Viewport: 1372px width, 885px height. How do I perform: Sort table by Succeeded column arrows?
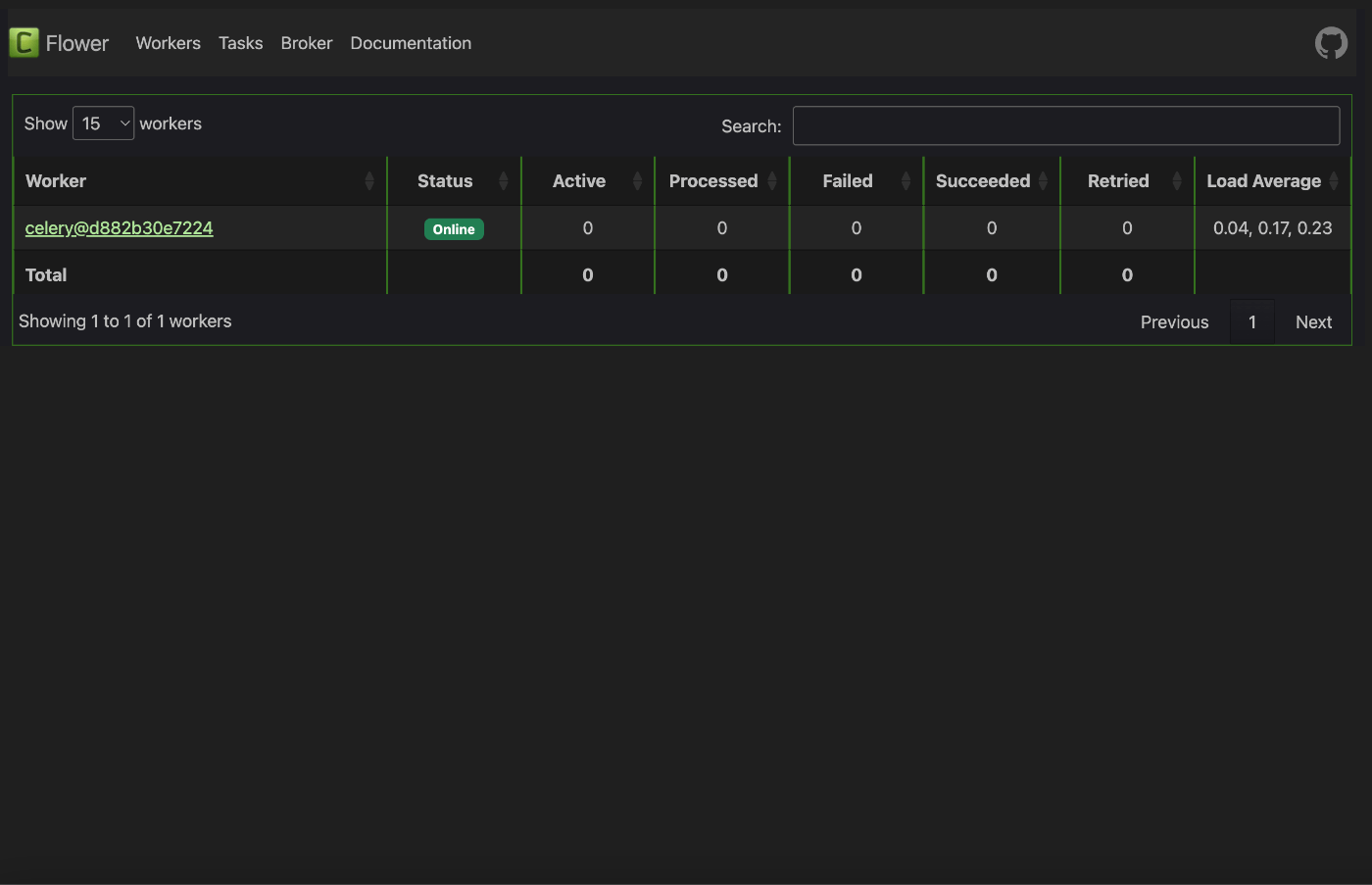(x=1043, y=180)
